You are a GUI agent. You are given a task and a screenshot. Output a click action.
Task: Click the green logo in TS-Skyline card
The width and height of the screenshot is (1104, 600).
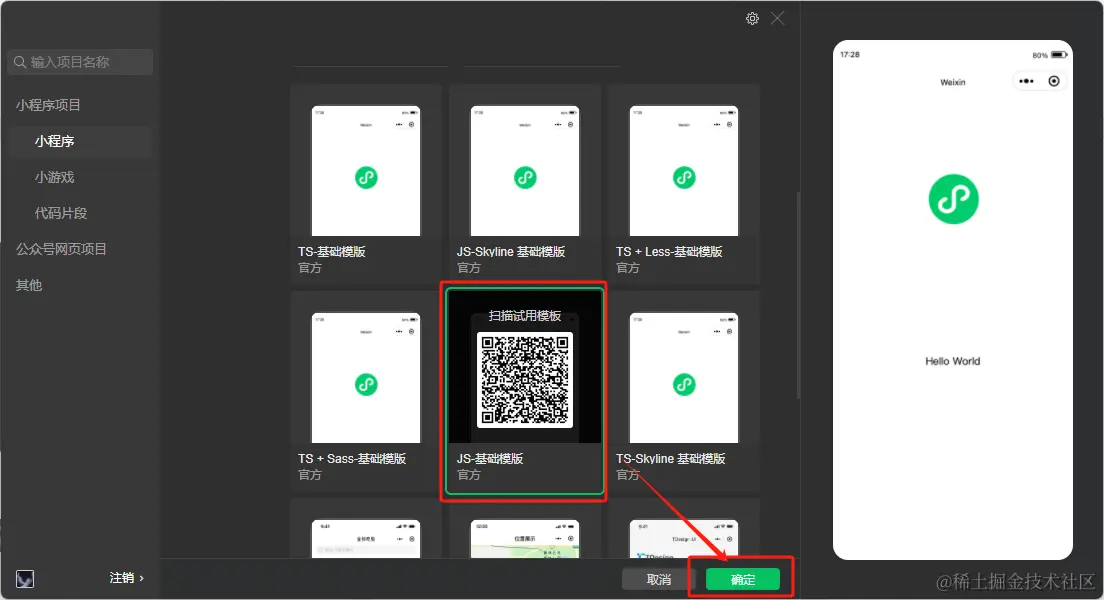(684, 385)
